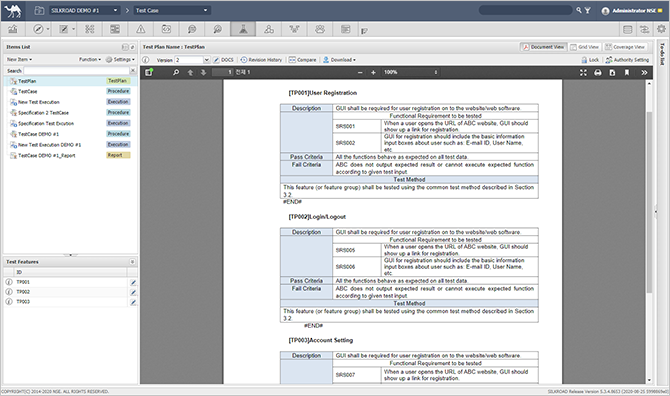Image resolution: width=670 pixels, height=396 pixels.
Task: Select TestPlan item in Items List
Action: 70,81
